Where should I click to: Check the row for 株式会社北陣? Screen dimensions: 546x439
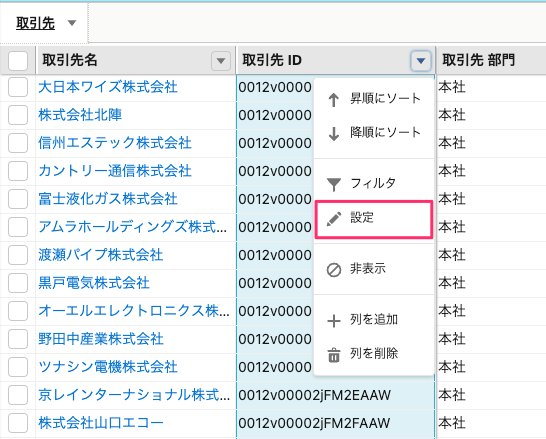(x=18, y=115)
